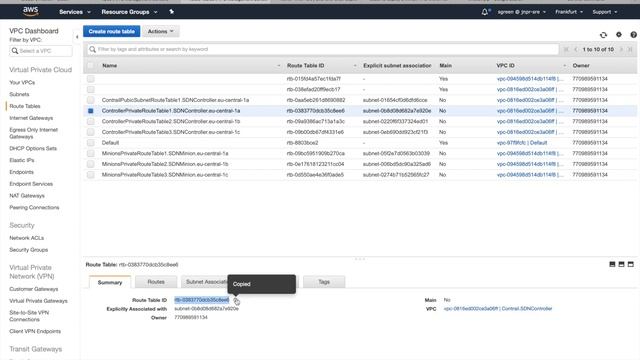This screenshot has height=360, width=640.
Task: Open the Frankfurt region dropdown
Action: pos(569,12)
